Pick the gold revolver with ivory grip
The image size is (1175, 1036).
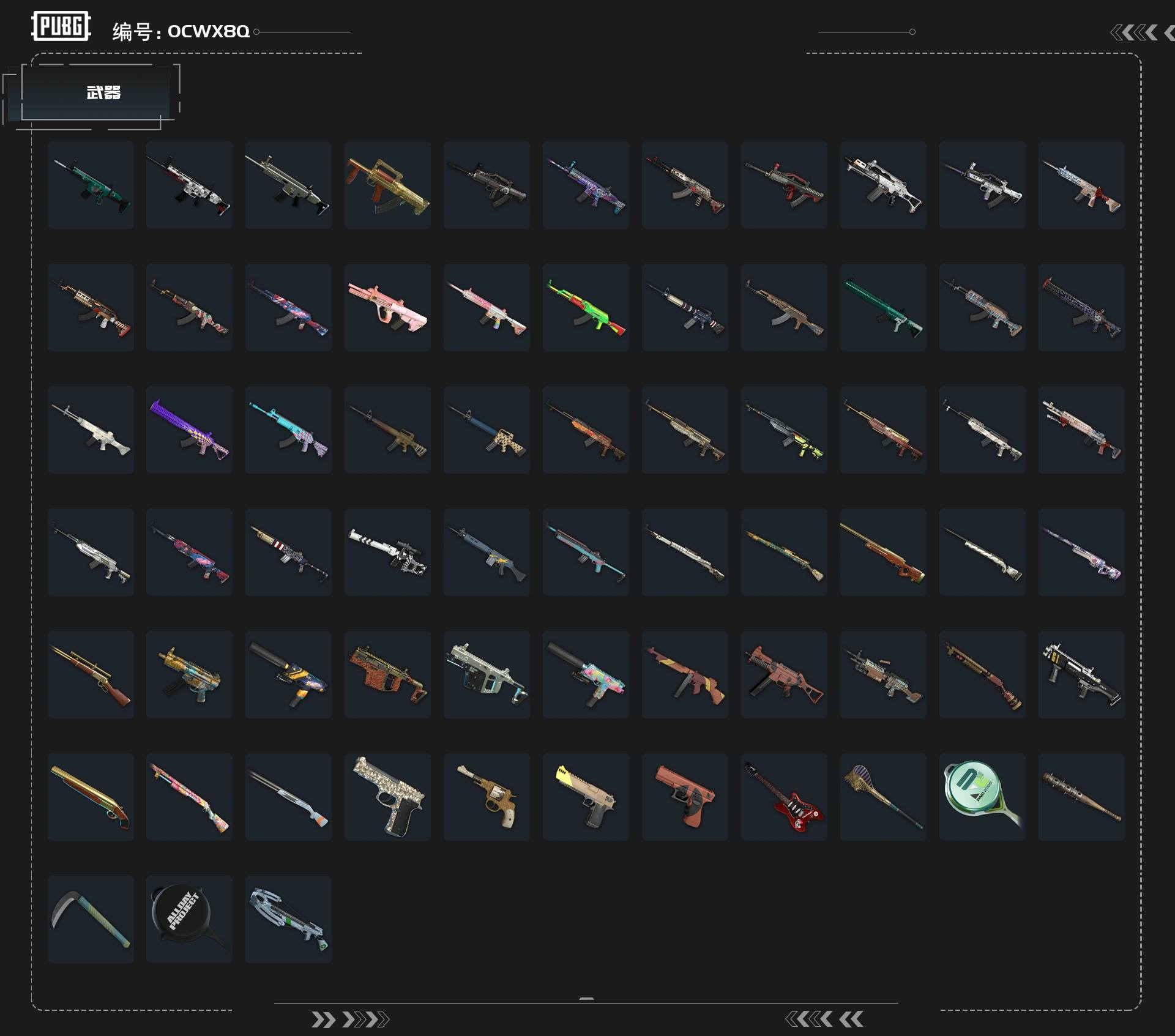click(487, 797)
